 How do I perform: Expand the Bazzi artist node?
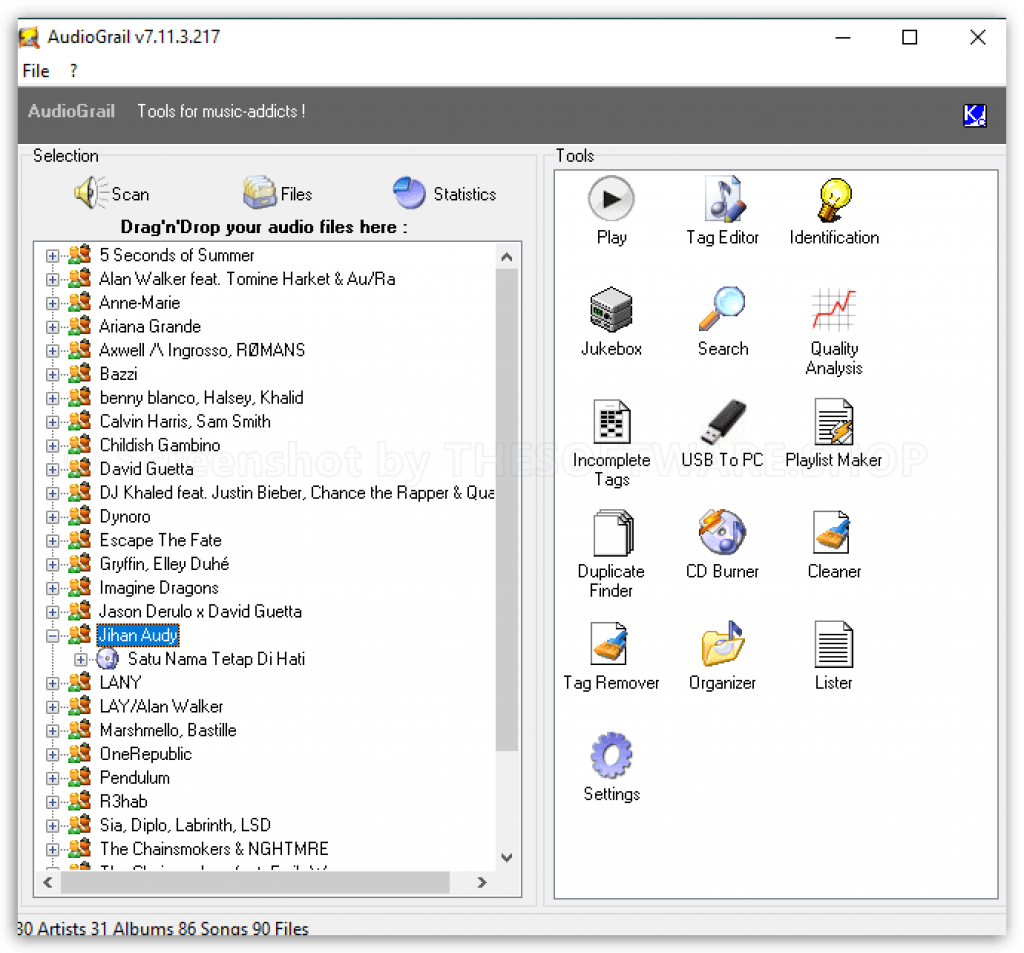click(x=52, y=375)
